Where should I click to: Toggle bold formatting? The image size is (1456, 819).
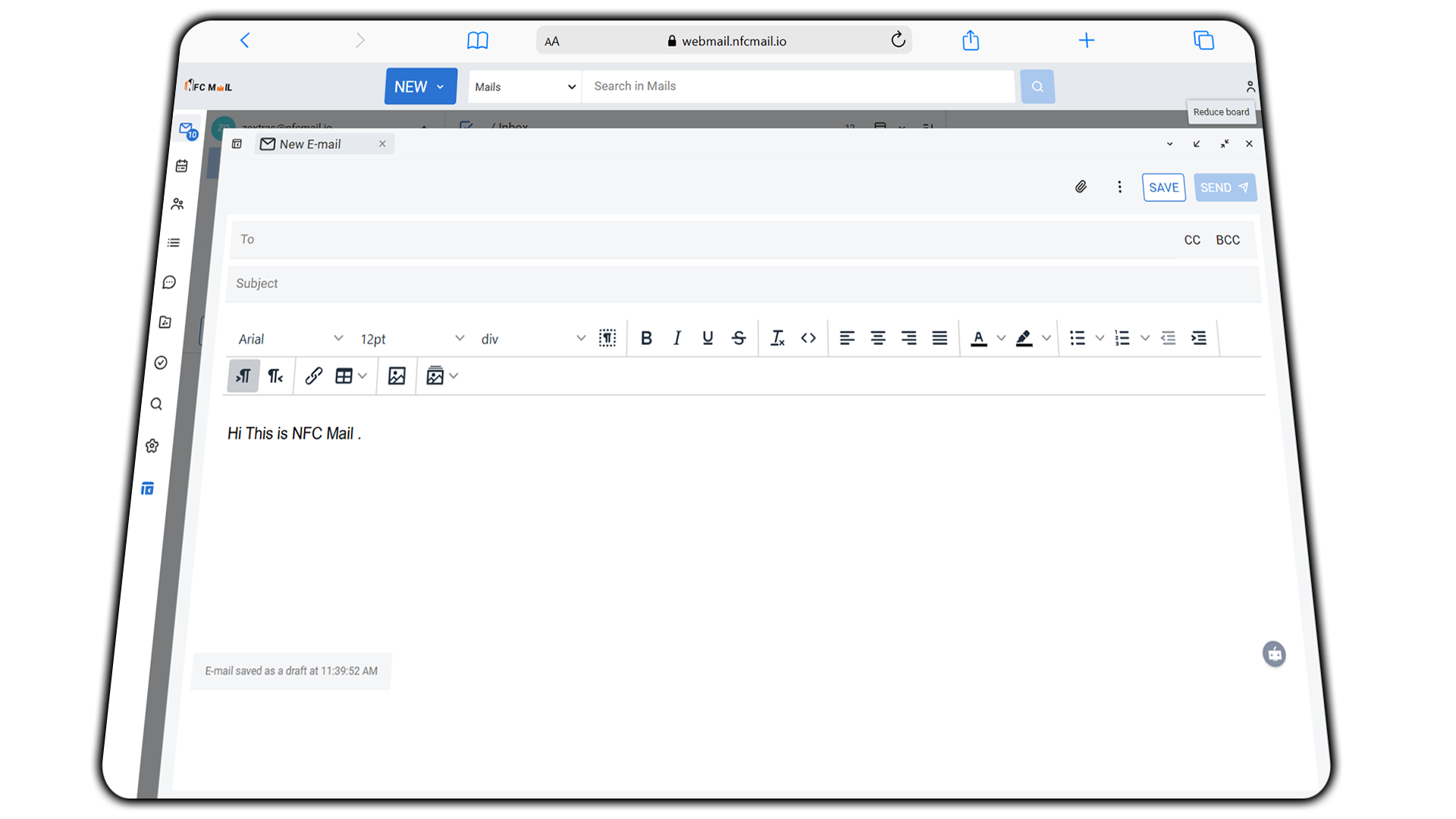point(646,338)
